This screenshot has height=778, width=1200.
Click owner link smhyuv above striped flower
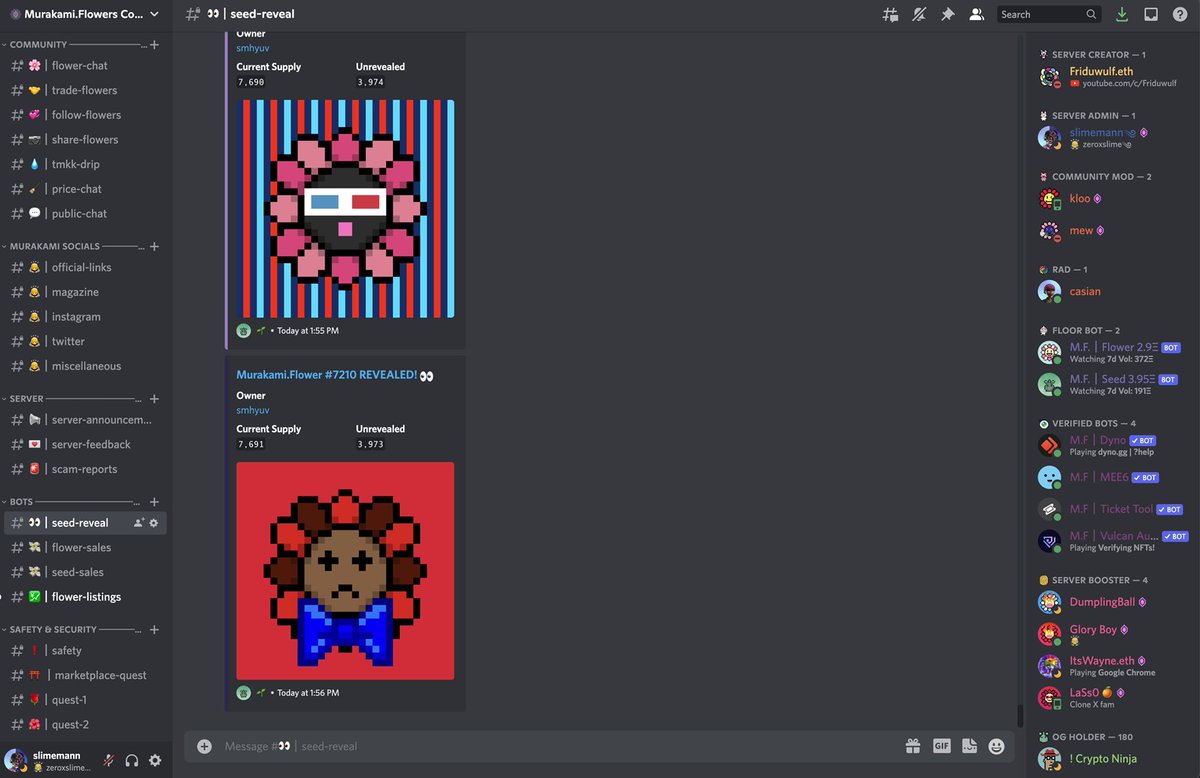252,48
